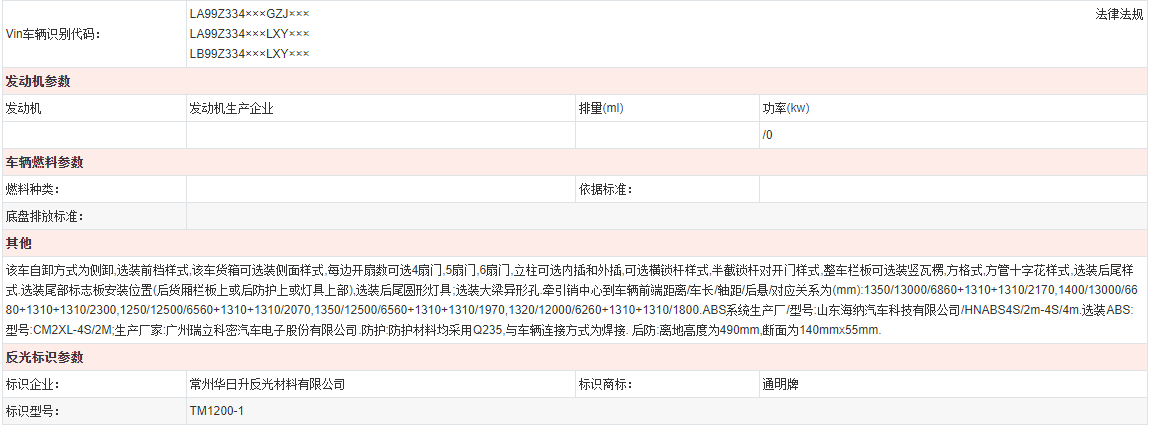Click the 反光标识参数 section header
The image size is (1151, 425).
coord(45,357)
